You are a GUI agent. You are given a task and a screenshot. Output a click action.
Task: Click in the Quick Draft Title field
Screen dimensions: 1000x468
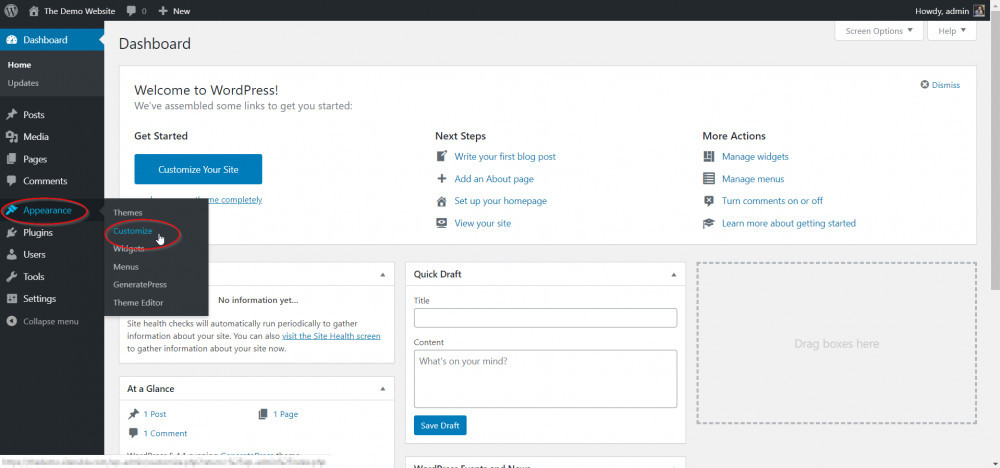[x=545, y=318]
